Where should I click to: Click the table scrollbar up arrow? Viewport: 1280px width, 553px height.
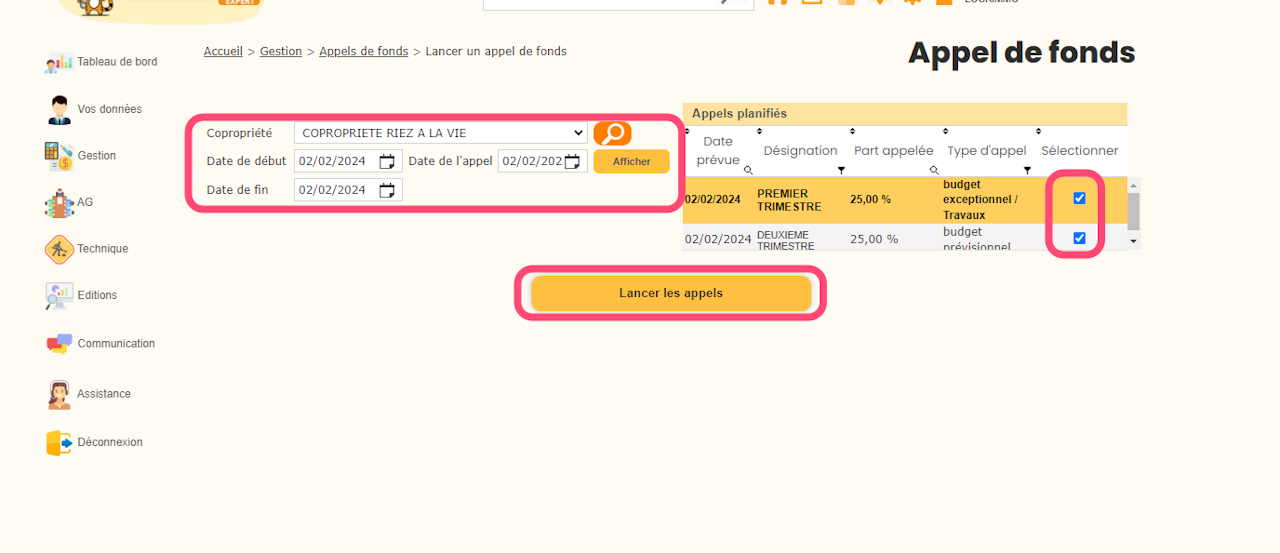point(1133,185)
